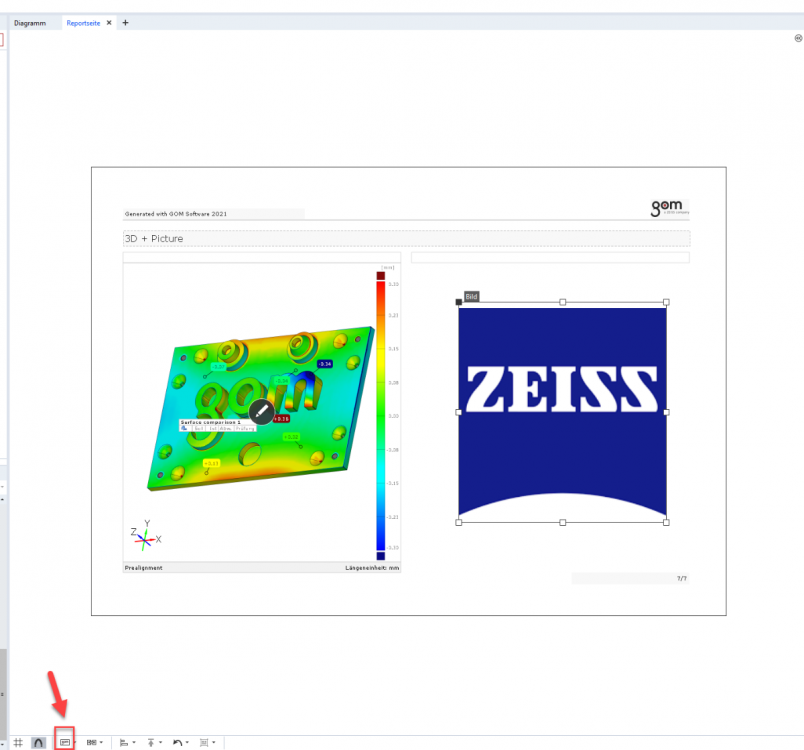Viewport: 804px width, 750px height.
Task: Click the Generated with GOM Software 2021 text
Action: point(176,214)
